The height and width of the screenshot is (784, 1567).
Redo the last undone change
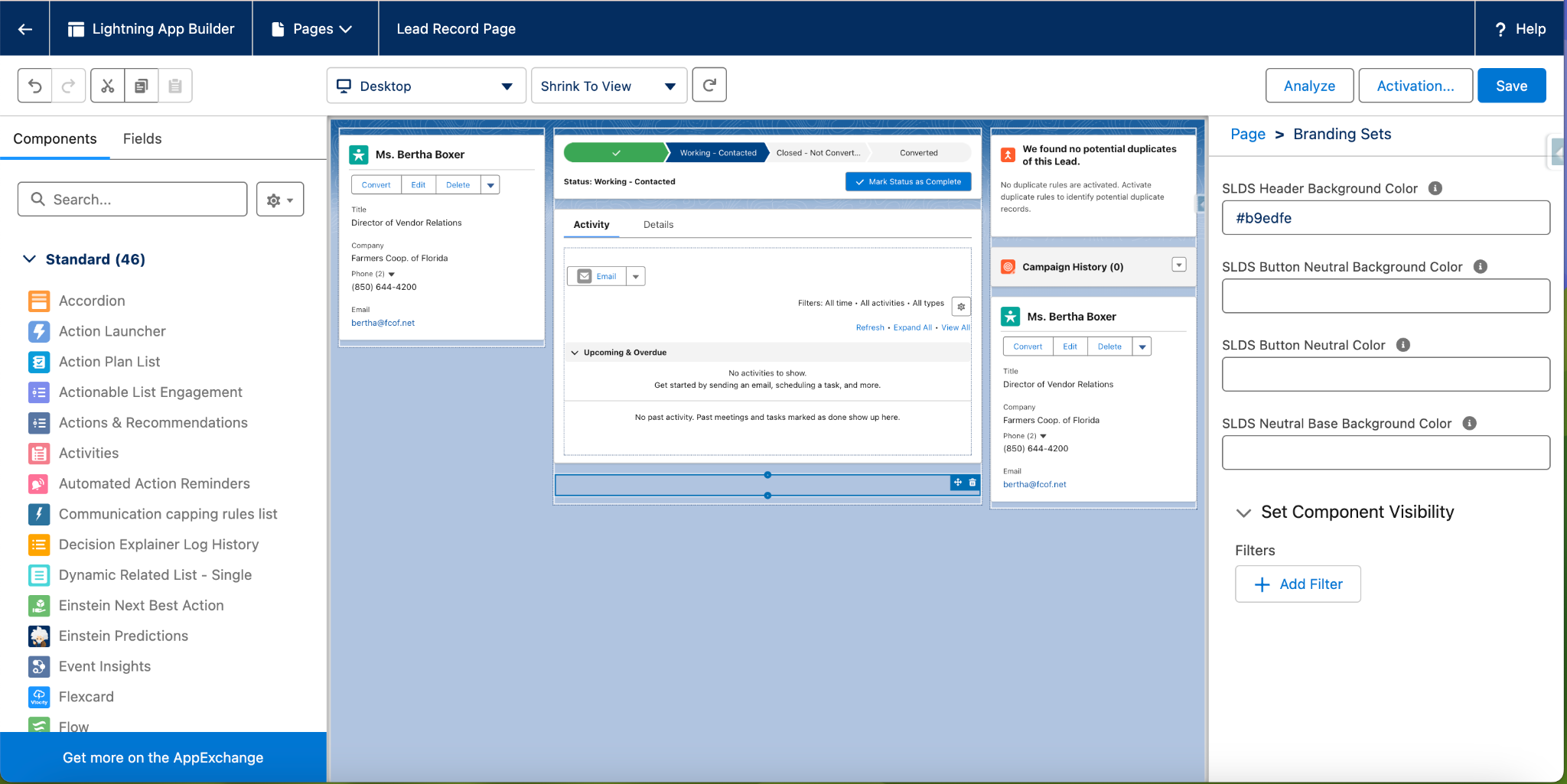coord(68,86)
